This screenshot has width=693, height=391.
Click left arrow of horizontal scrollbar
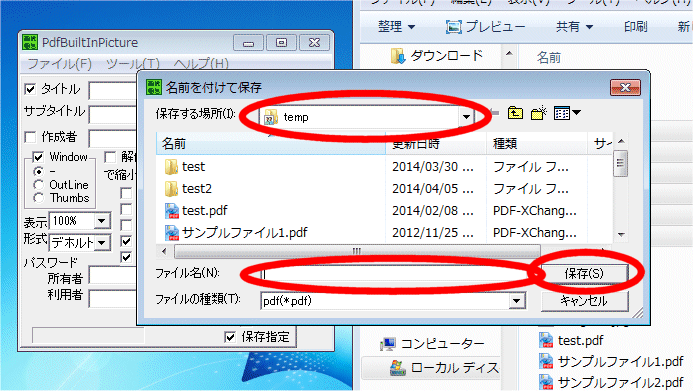click(x=164, y=251)
